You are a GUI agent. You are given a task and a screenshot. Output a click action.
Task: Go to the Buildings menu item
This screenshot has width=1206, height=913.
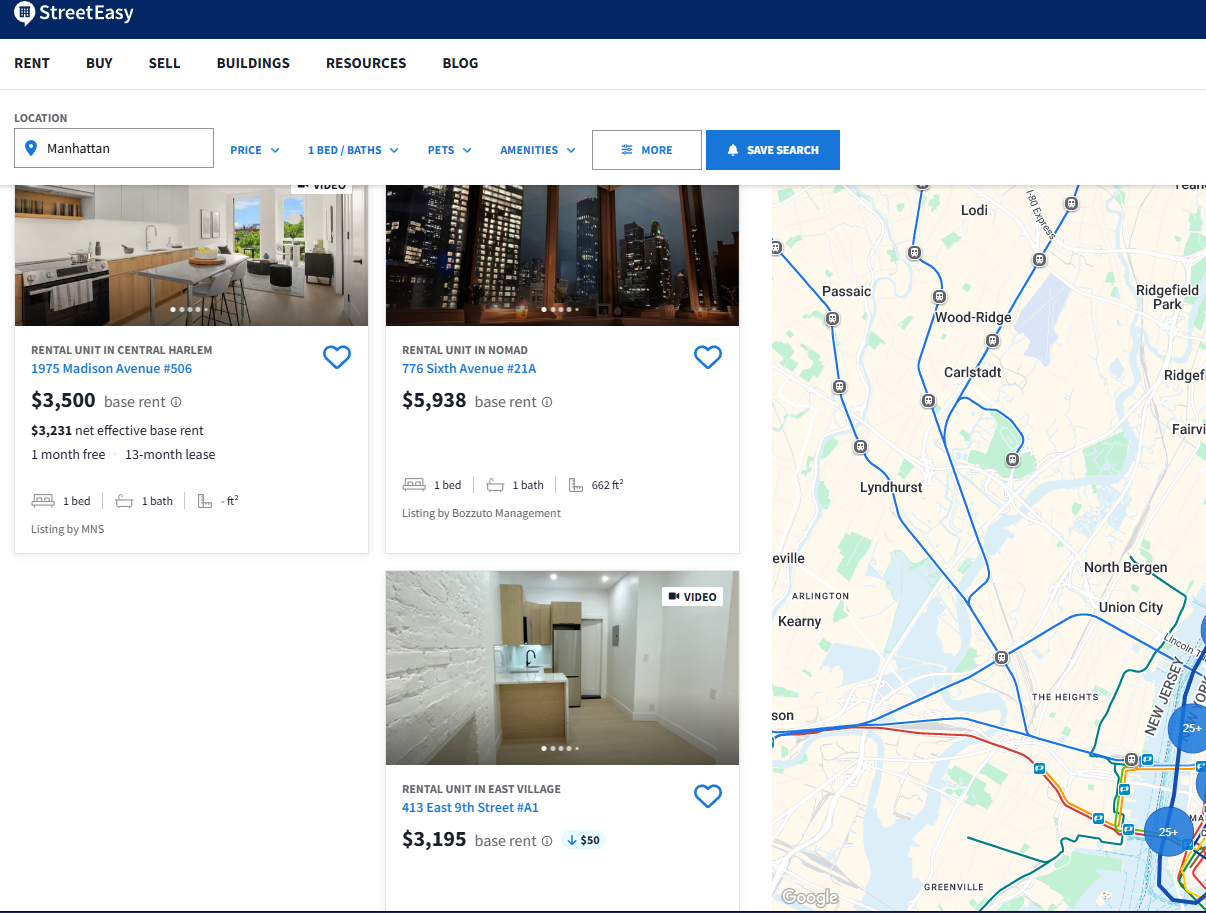pyautogui.click(x=253, y=63)
